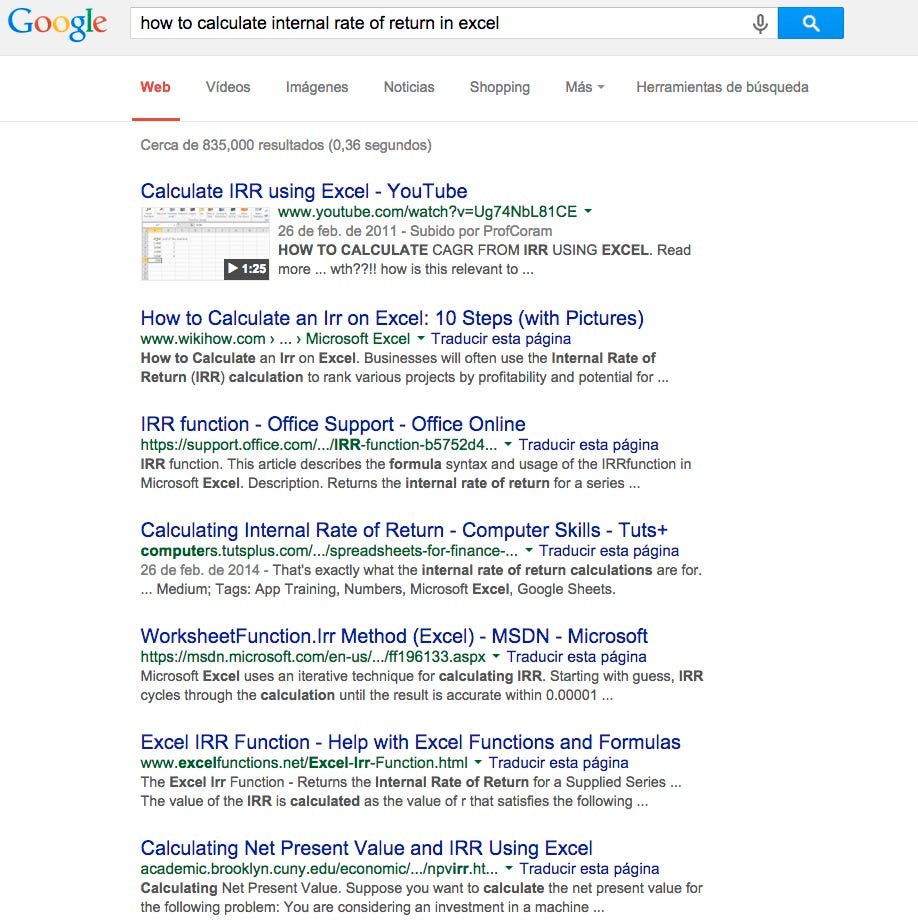
Task: Play the 1:25 video badge
Action: coord(246,269)
